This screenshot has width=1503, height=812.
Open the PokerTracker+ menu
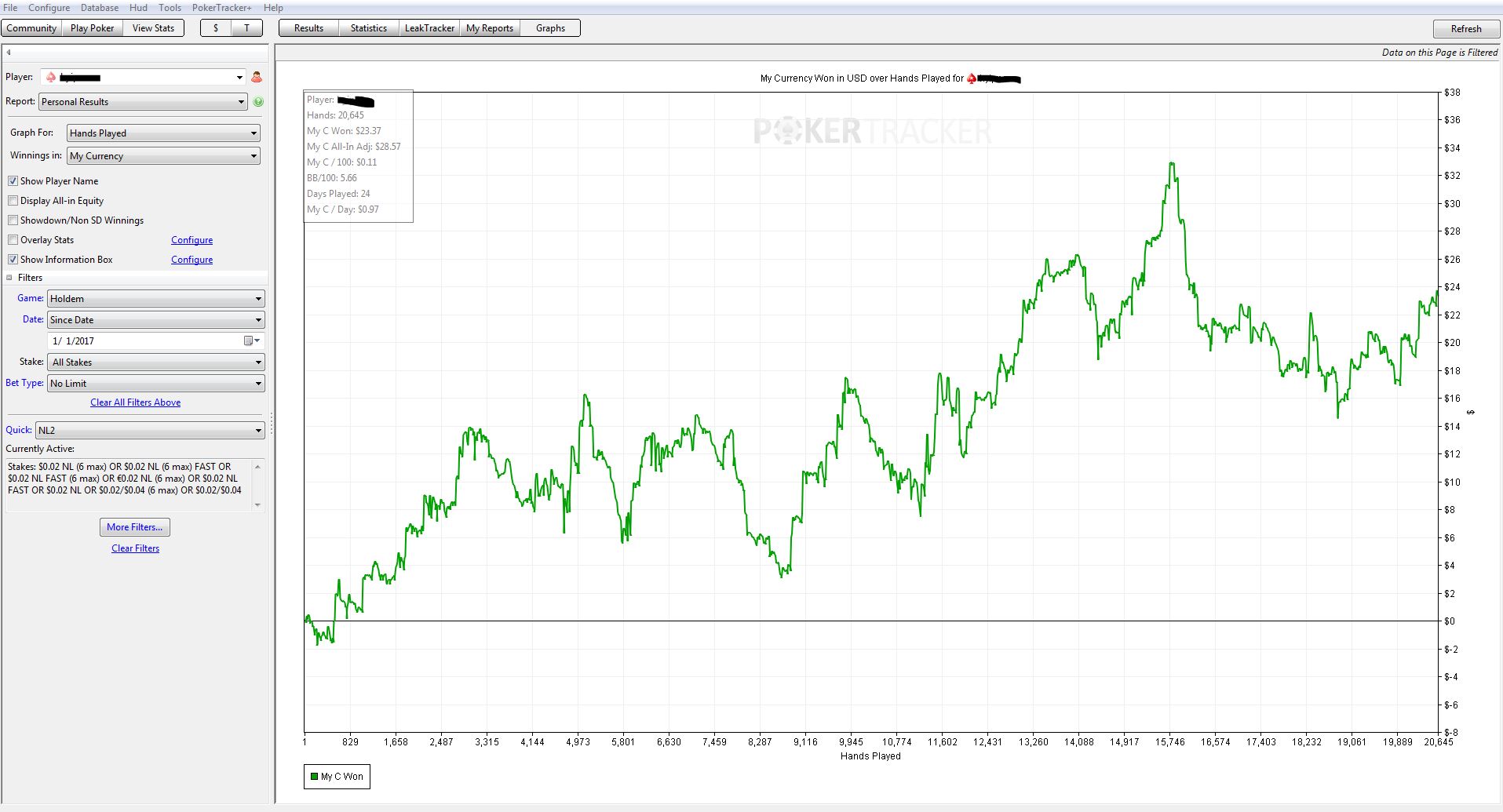[x=222, y=8]
